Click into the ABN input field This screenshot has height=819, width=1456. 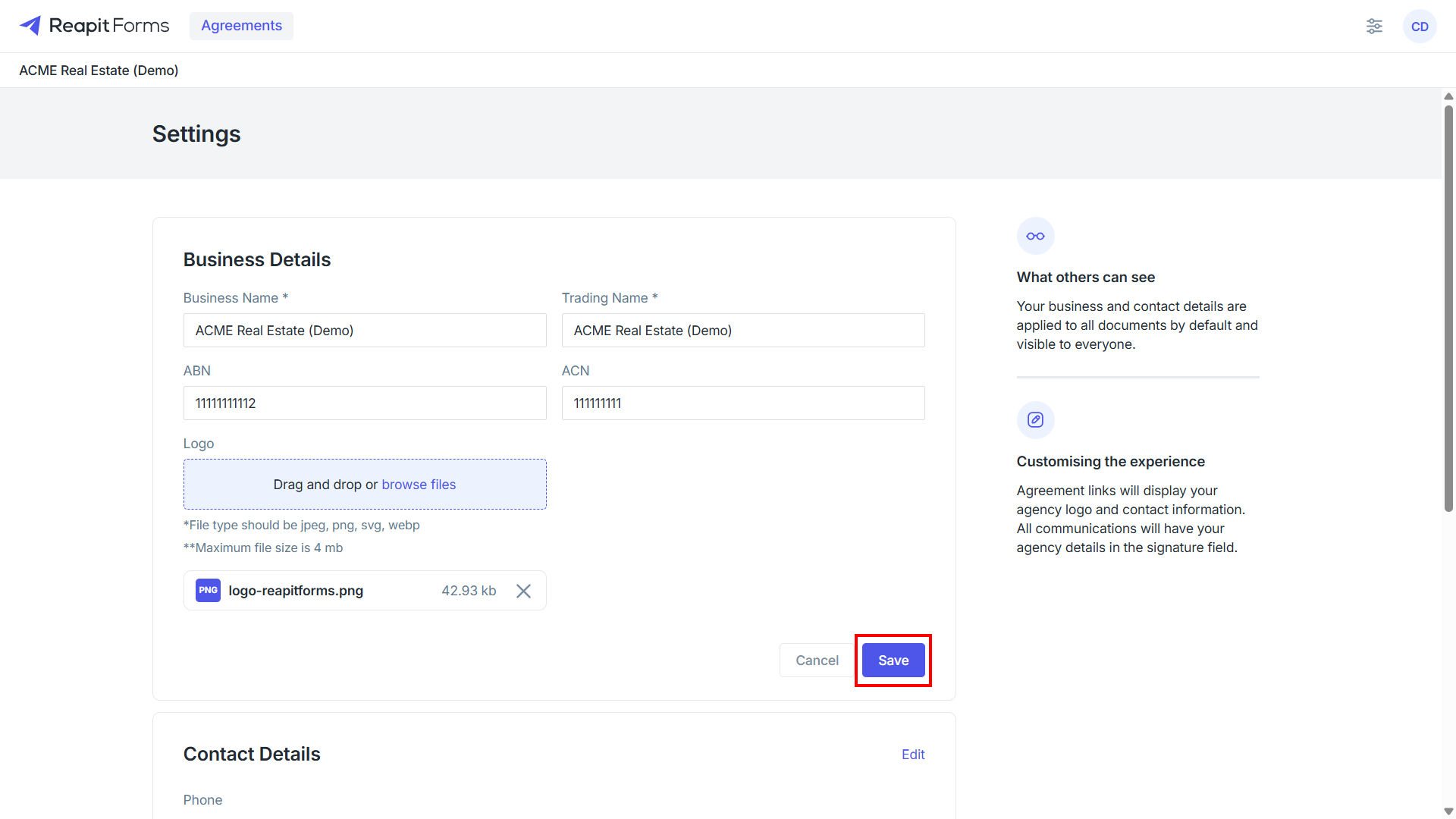pos(365,403)
